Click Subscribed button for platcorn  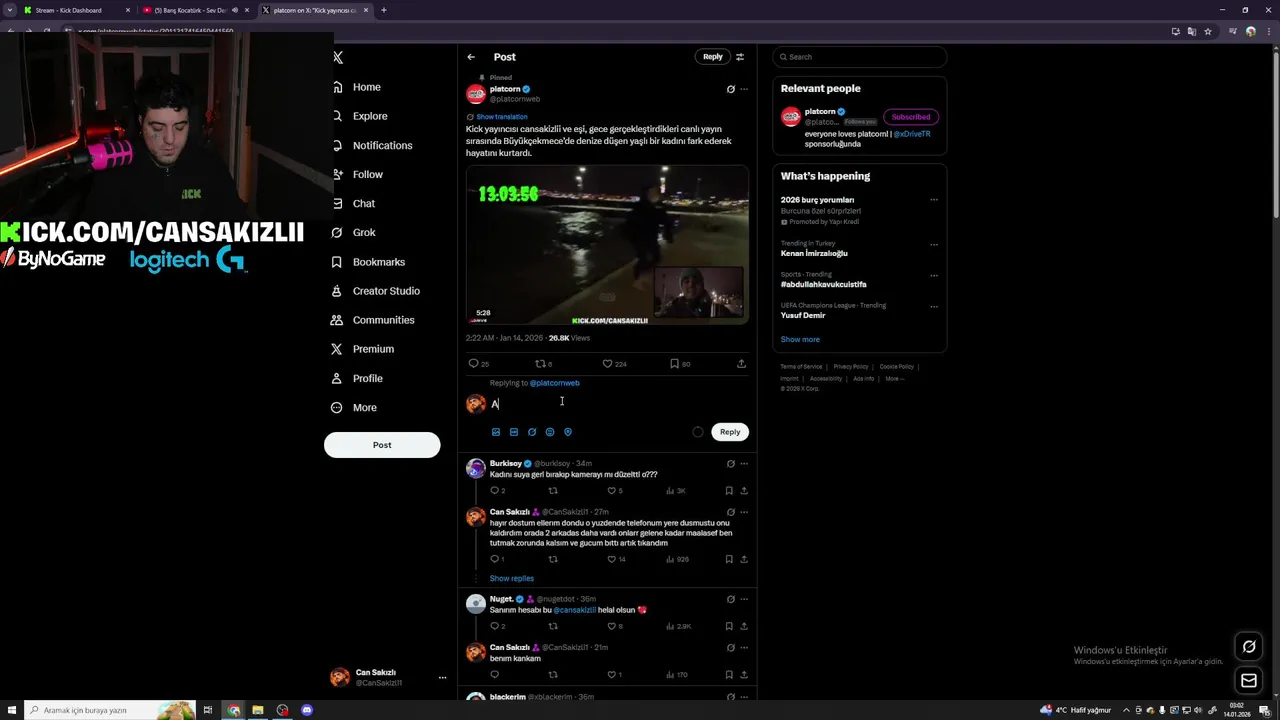[x=910, y=117]
